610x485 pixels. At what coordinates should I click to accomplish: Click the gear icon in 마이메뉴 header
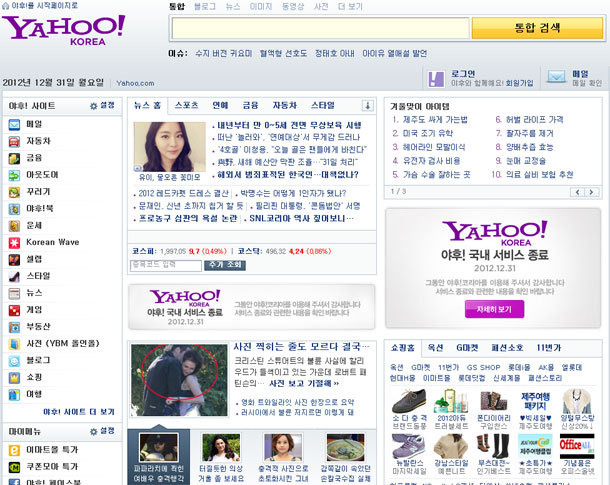click(x=93, y=432)
